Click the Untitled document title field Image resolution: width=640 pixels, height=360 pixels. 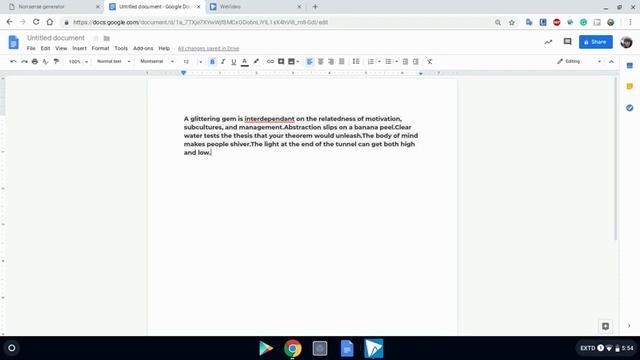click(x=56, y=38)
